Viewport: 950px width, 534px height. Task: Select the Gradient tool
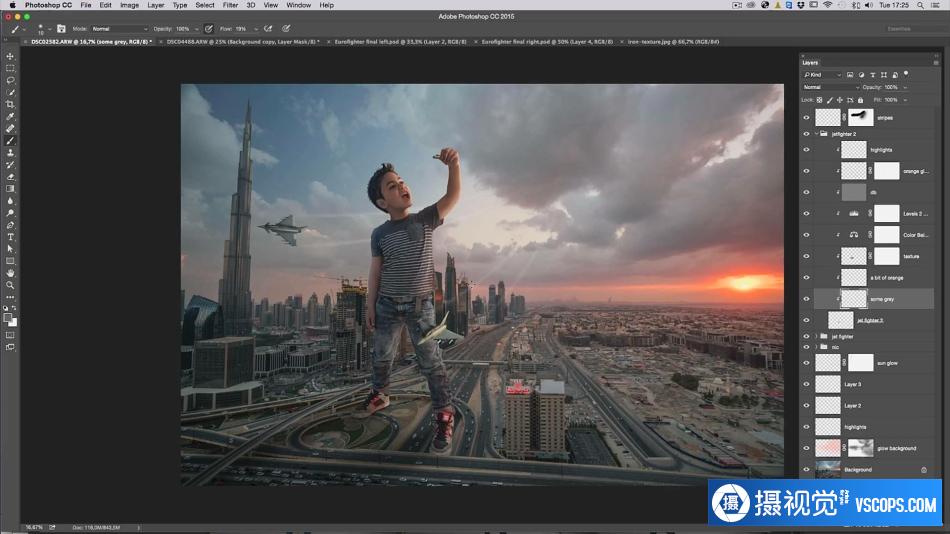(10, 189)
